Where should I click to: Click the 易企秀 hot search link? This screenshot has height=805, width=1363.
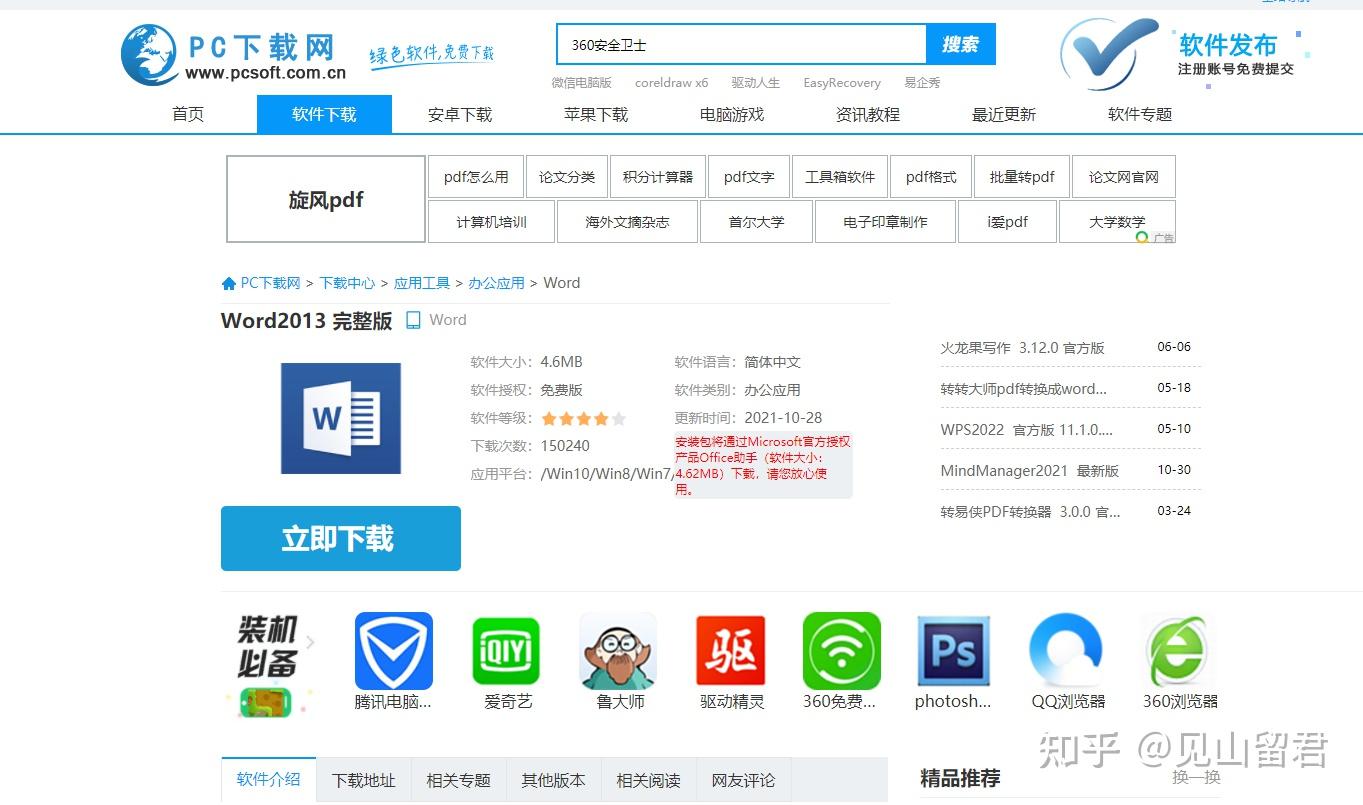point(922,83)
